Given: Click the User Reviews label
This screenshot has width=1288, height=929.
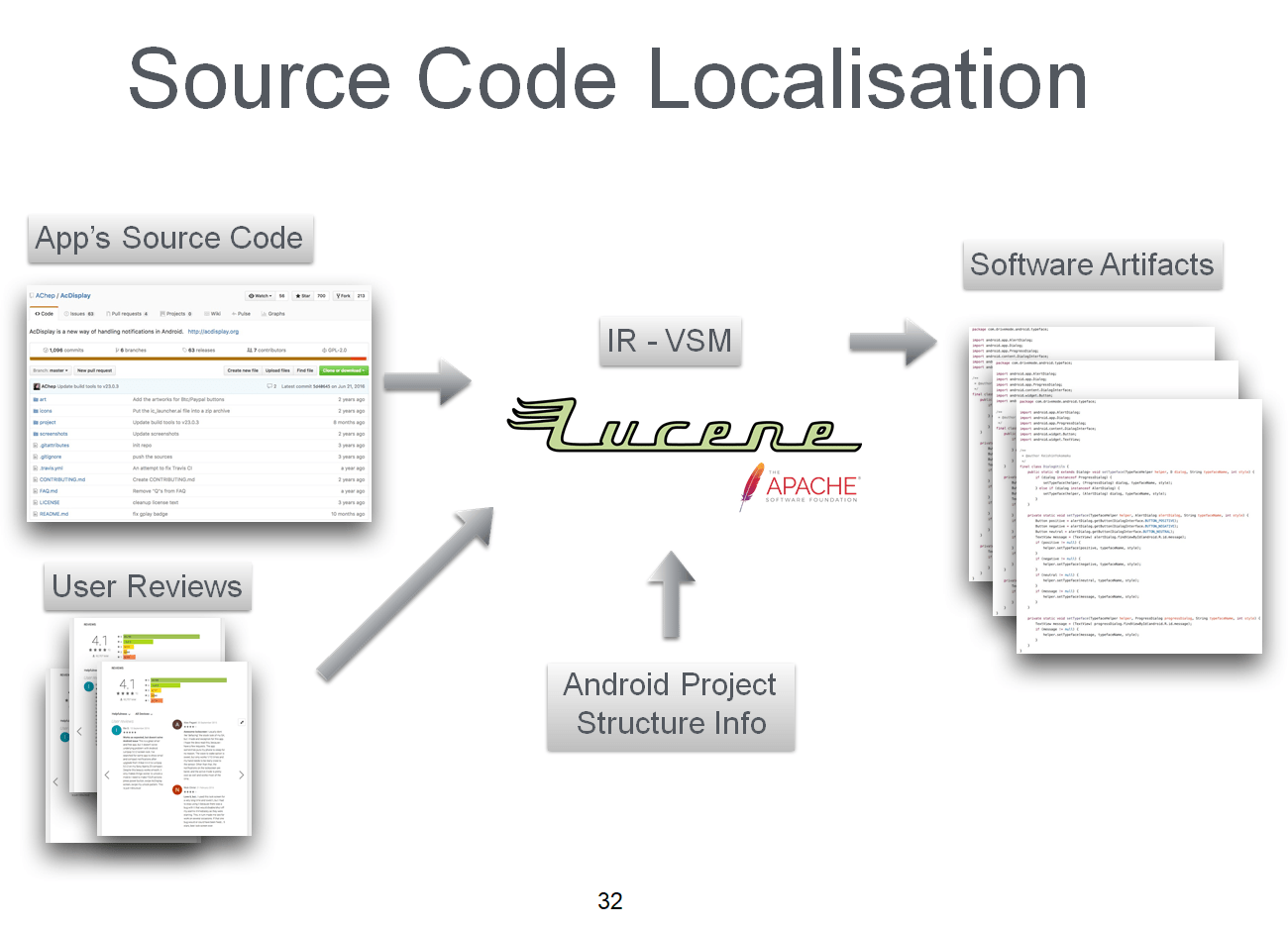Looking at the screenshot, I should click(x=147, y=586).
